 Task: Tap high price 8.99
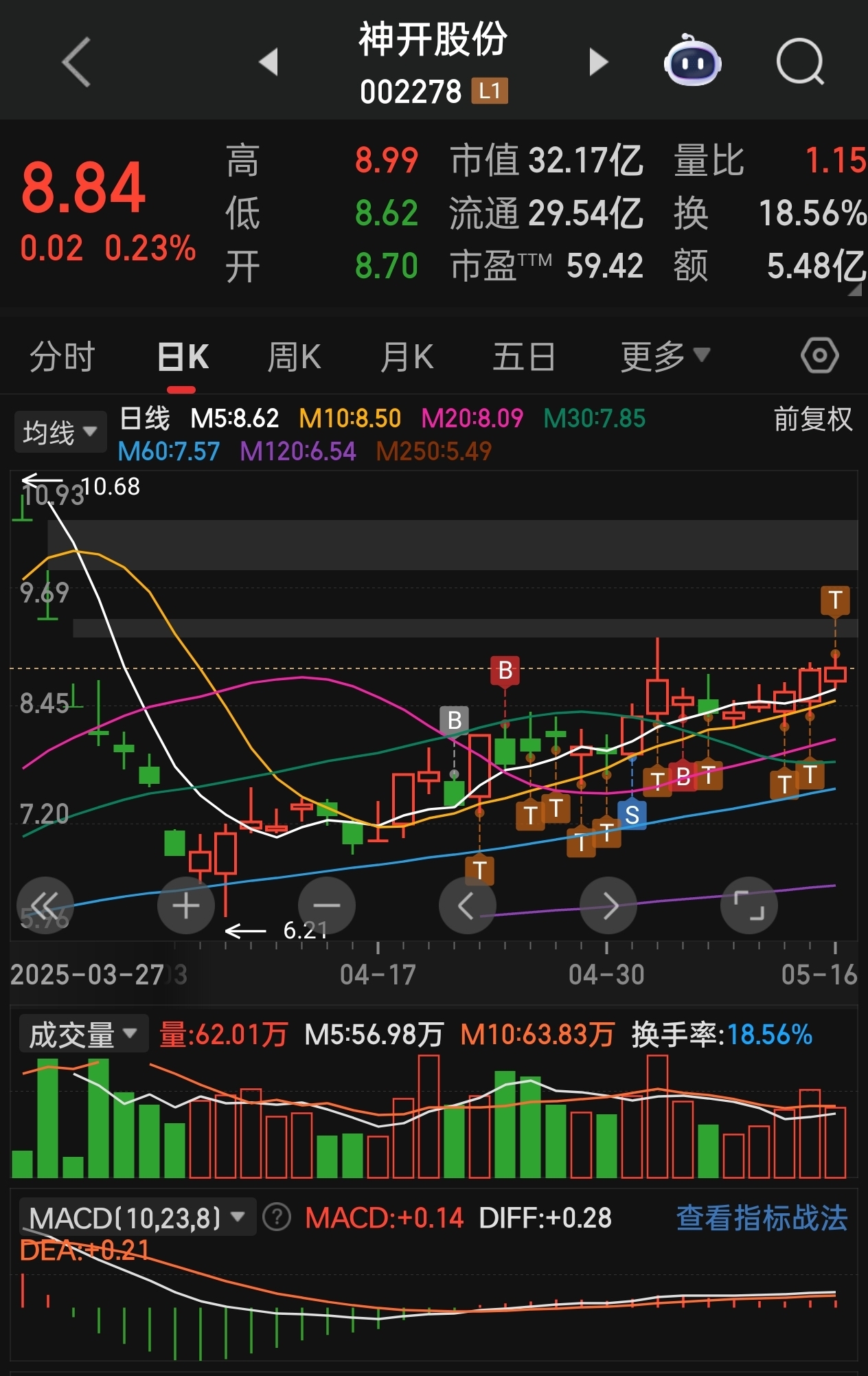coord(387,161)
